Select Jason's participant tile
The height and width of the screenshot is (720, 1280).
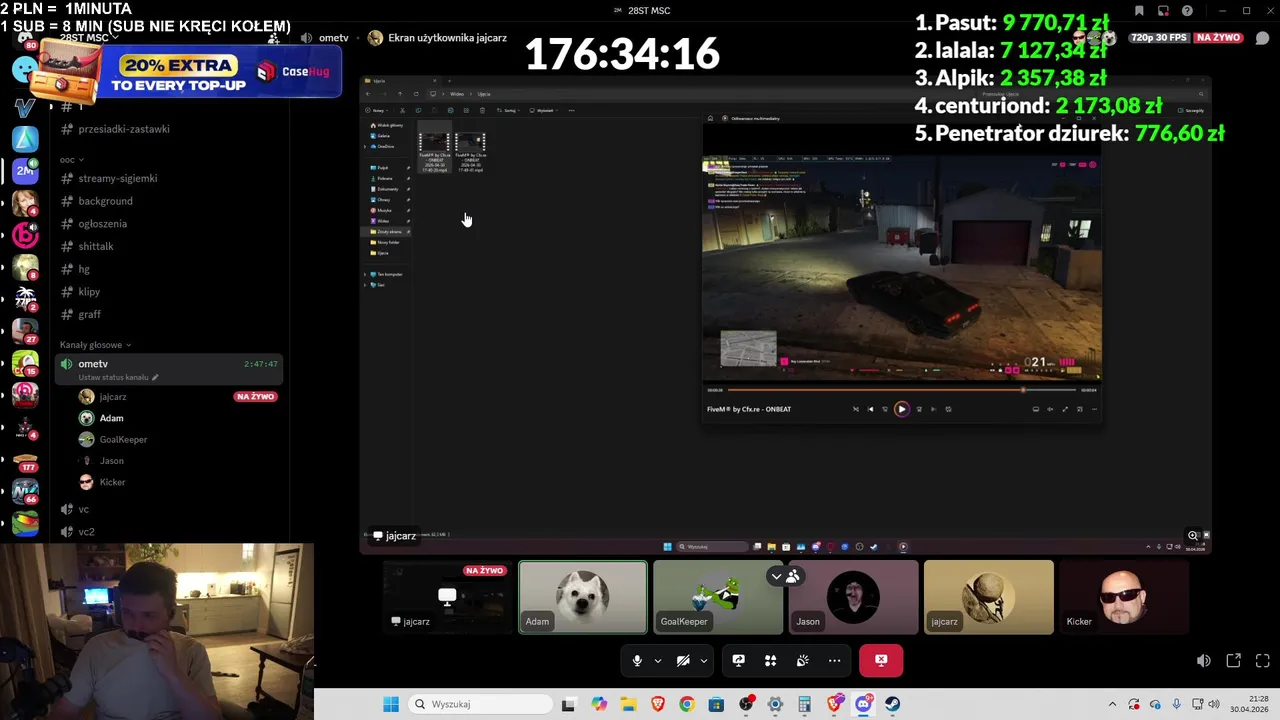tap(853, 597)
